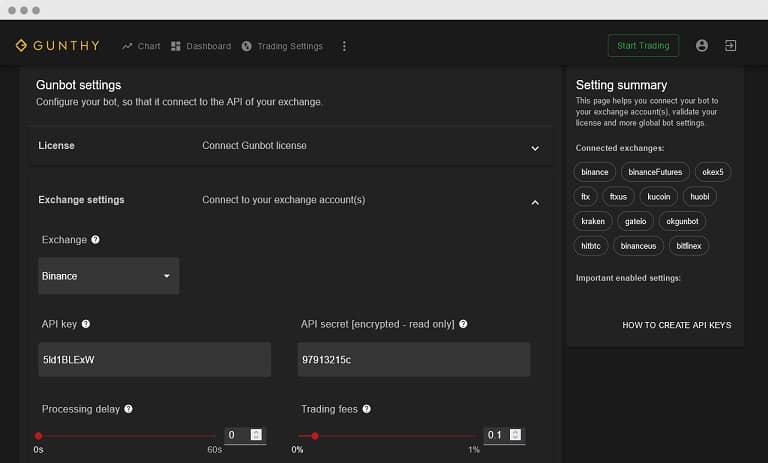The image size is (768, 463).
Task: Select the kraken exchange chip
Action: 593,221
